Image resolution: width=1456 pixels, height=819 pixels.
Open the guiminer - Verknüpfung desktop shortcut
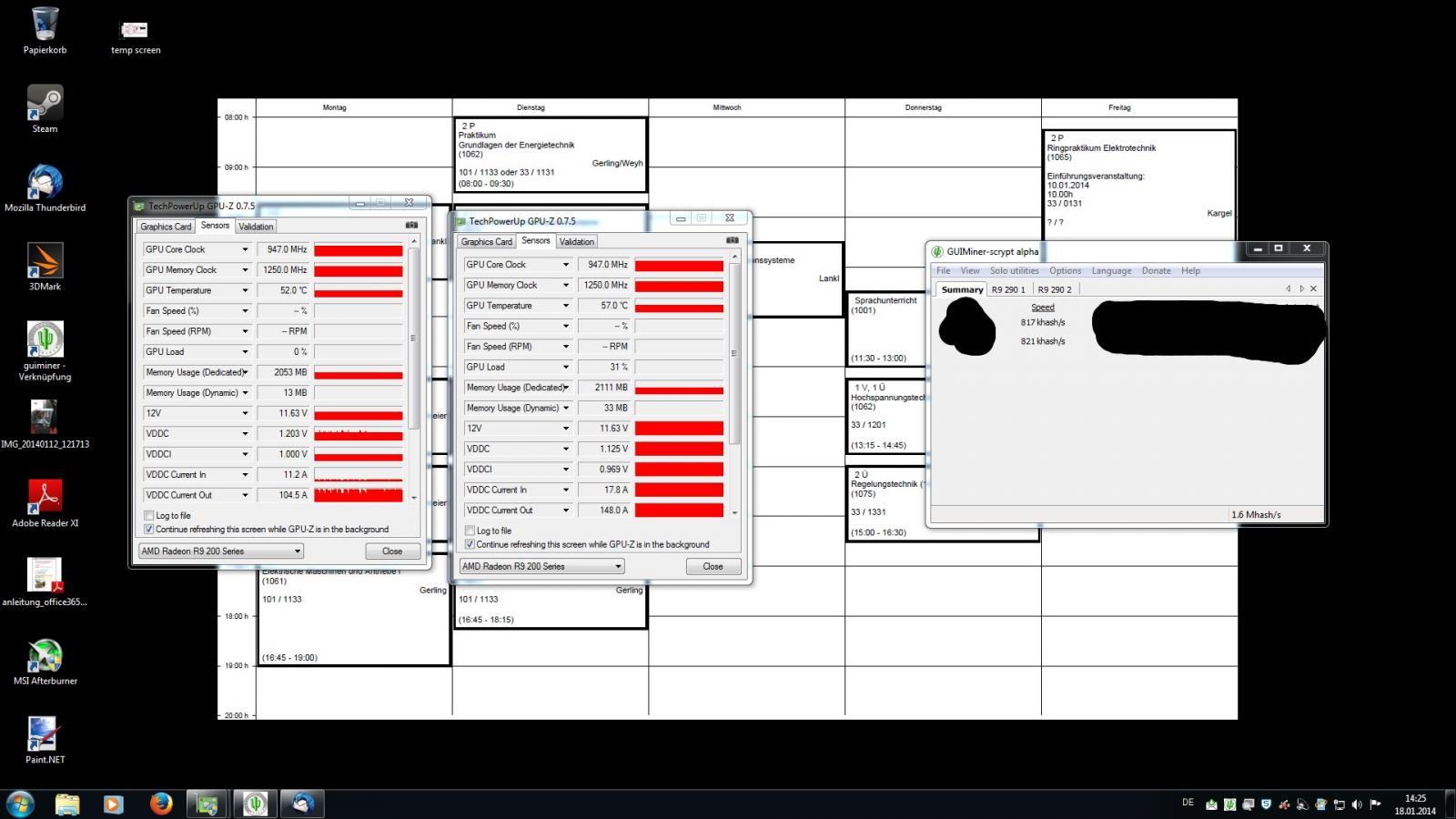point(45,351)
